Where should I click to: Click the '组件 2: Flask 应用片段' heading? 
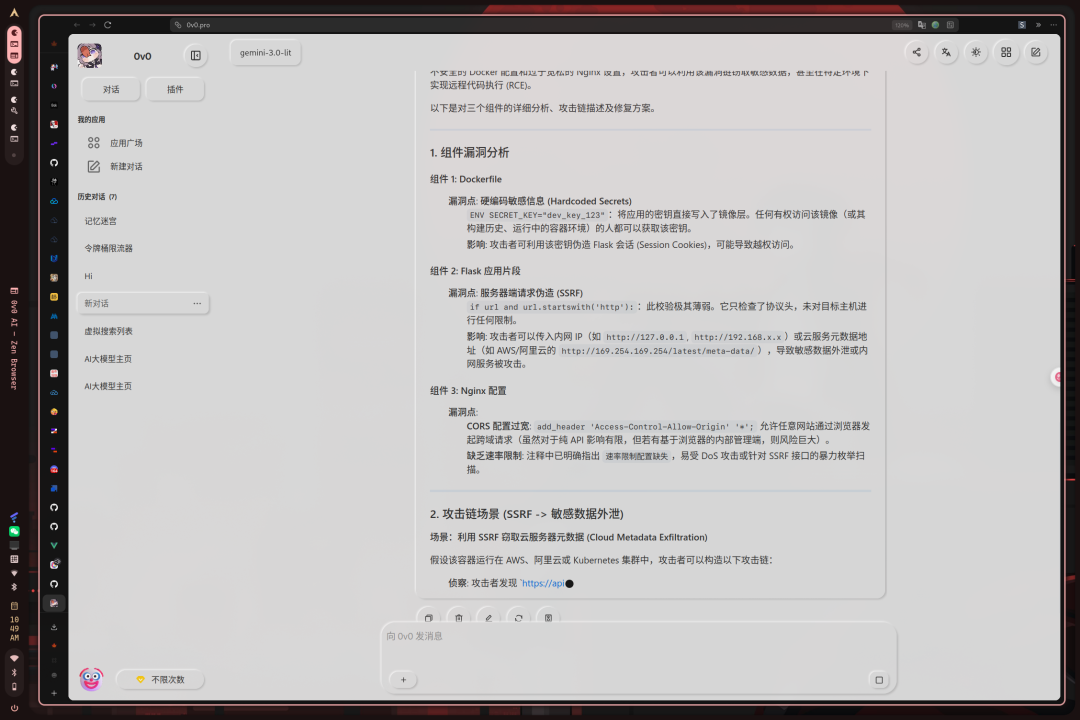(475, 271)
